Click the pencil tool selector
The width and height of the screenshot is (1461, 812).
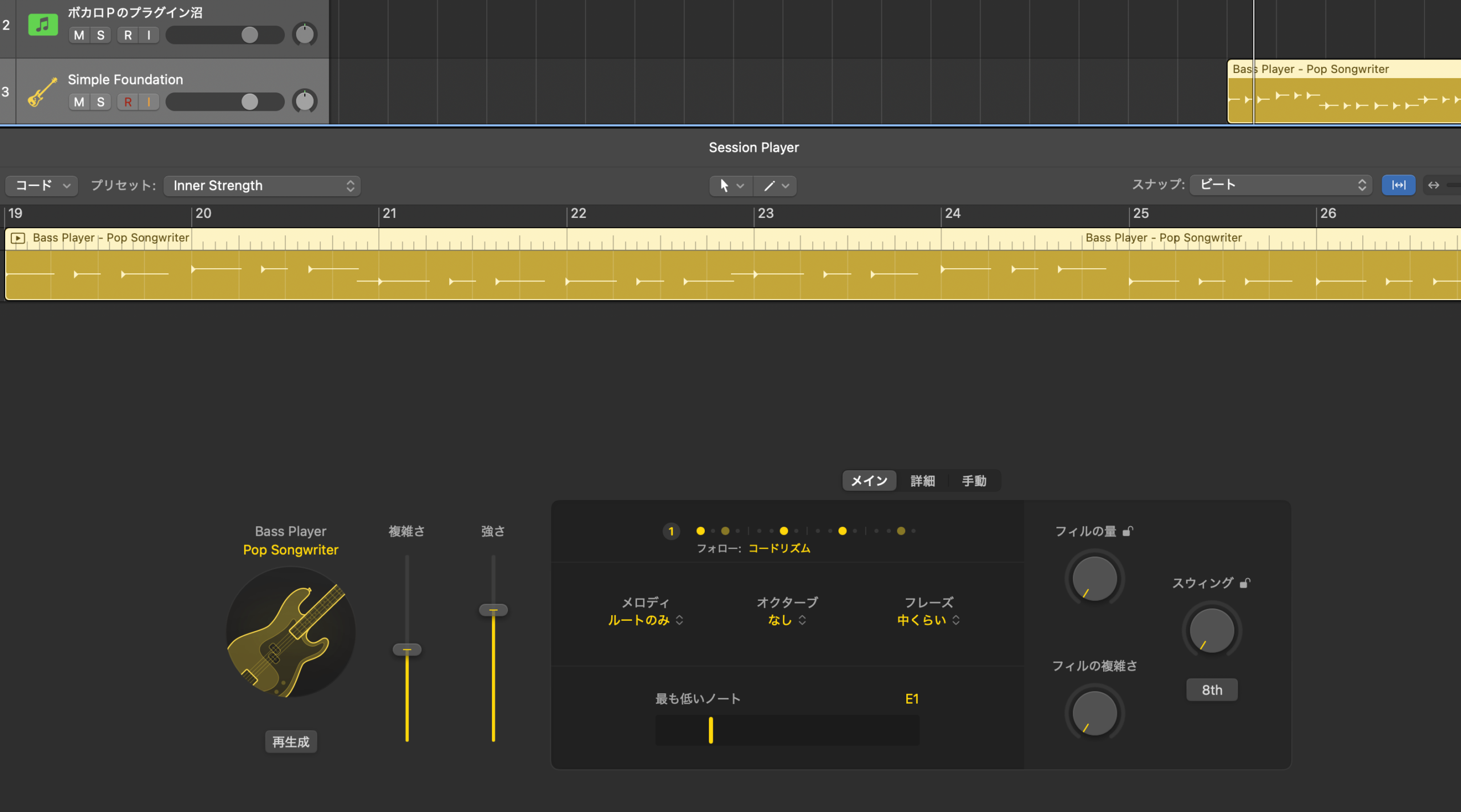click(775, 185)
